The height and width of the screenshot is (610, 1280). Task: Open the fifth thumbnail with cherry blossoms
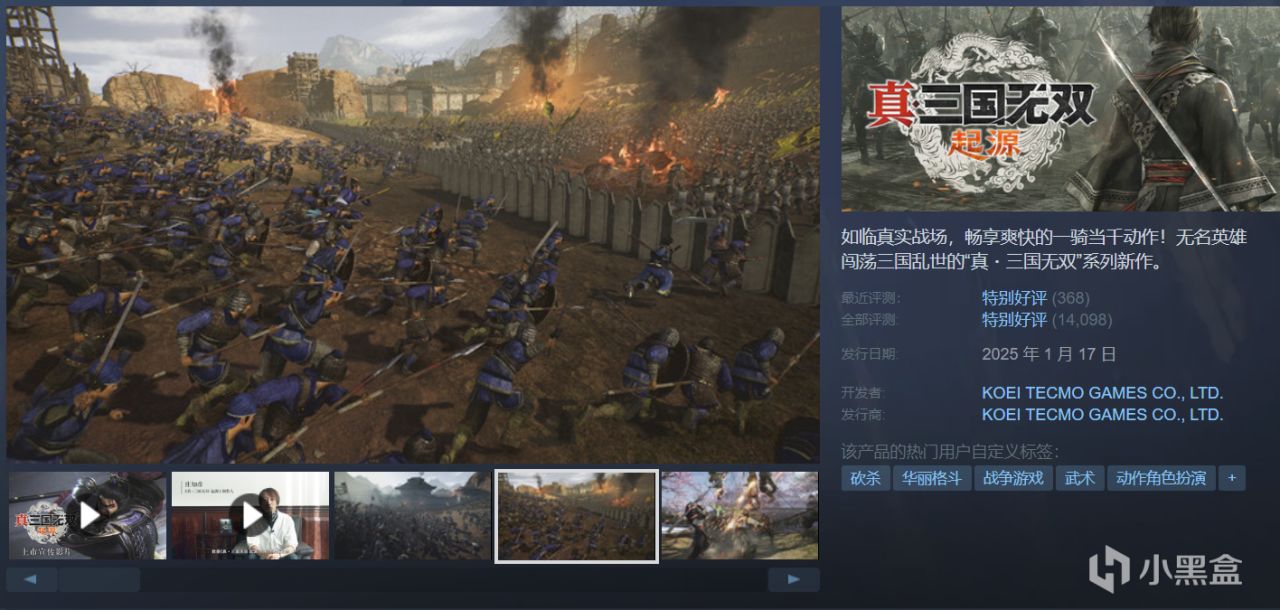(x=740, y=516)
